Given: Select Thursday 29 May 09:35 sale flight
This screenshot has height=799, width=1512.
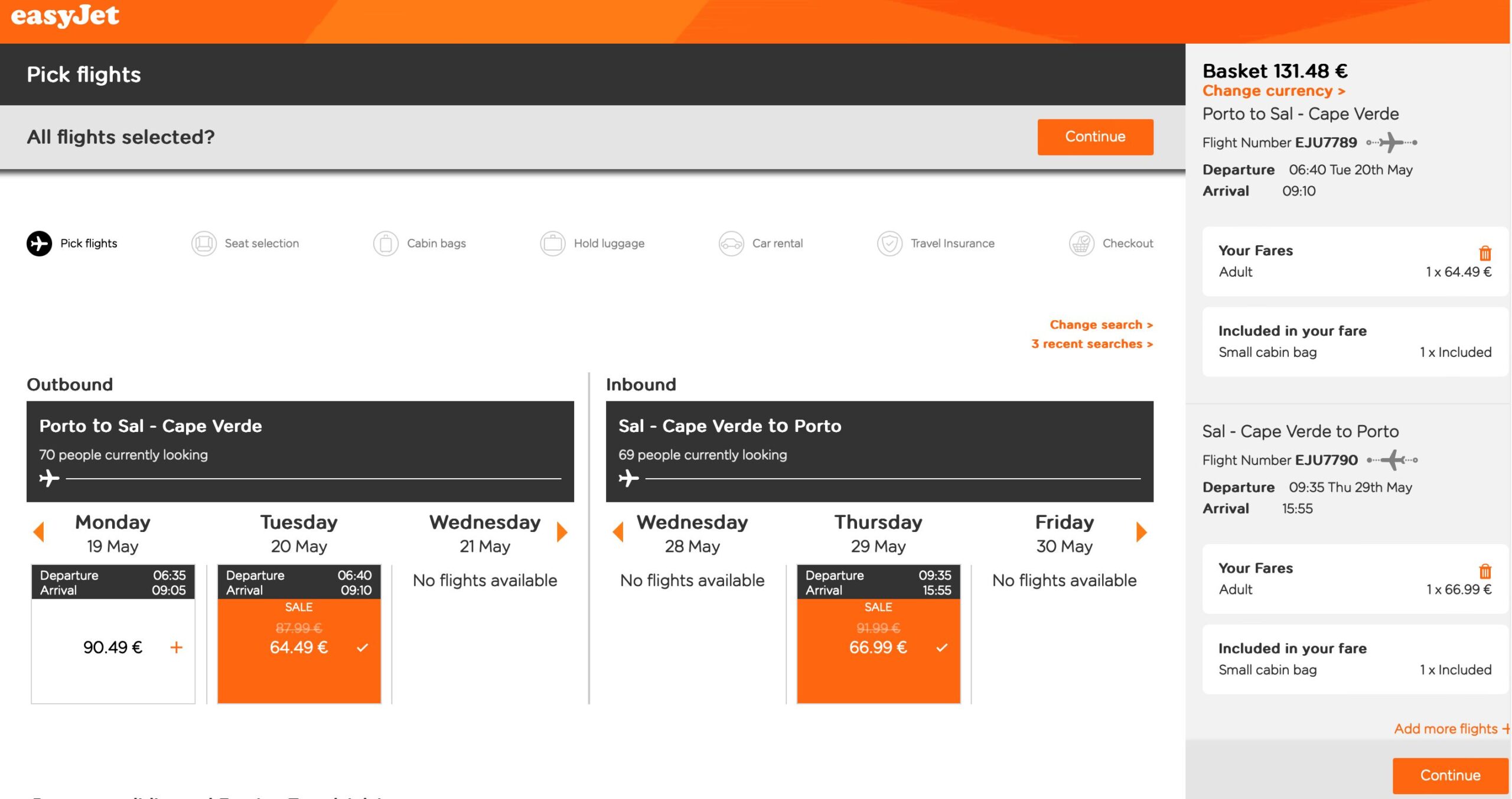Looking at the screenshot, I should 878,634.
